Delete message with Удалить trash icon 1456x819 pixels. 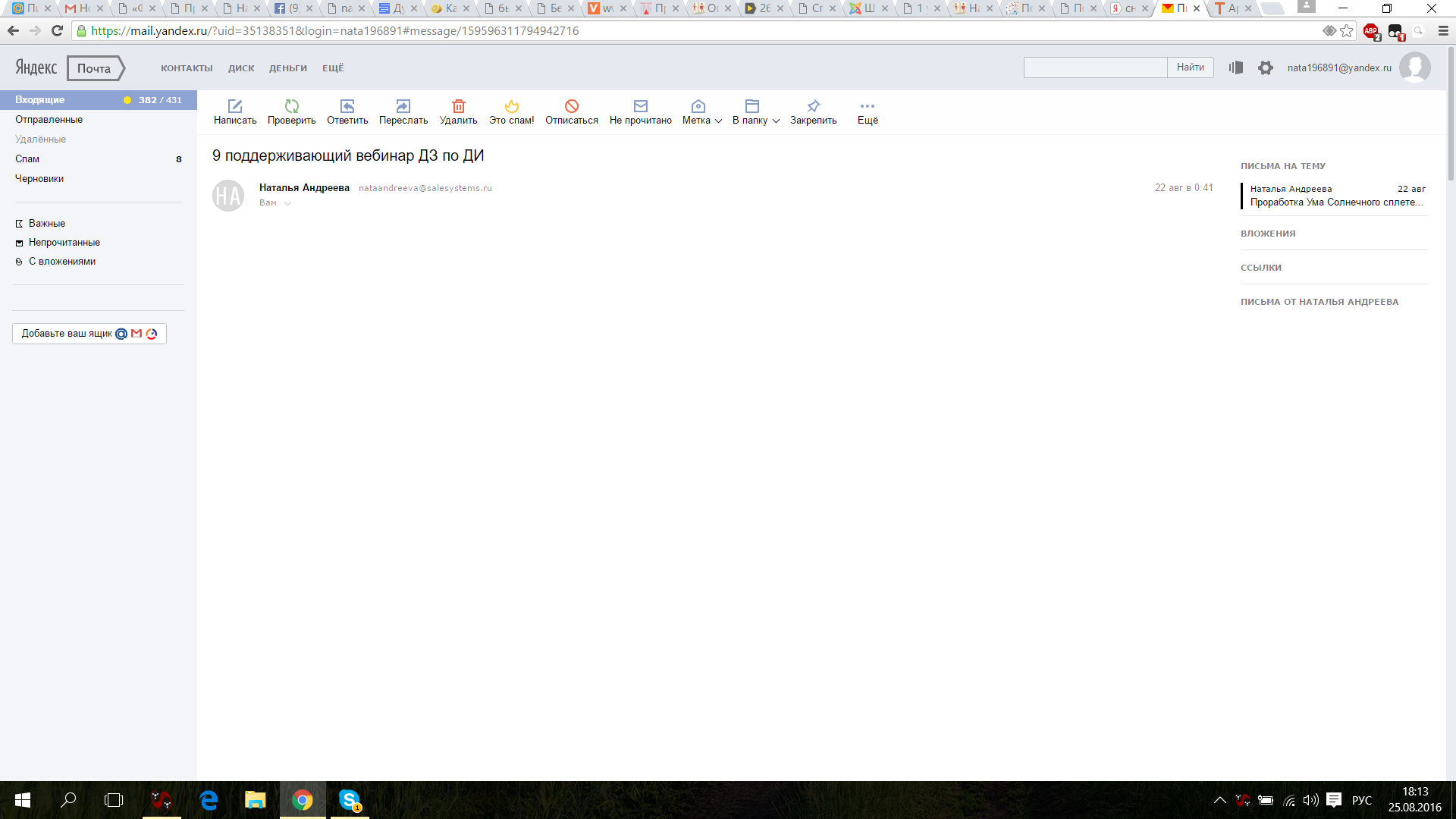point(458,106)
